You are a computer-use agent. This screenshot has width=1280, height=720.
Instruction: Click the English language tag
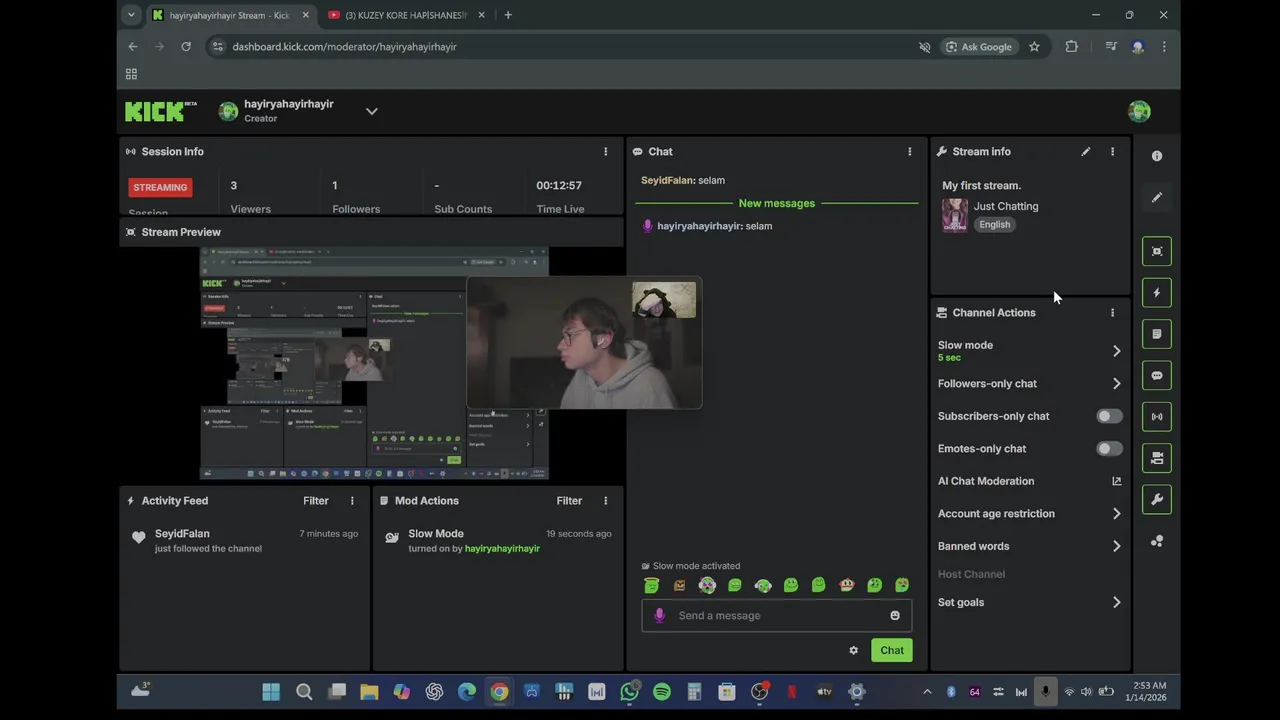pos(994,225)
